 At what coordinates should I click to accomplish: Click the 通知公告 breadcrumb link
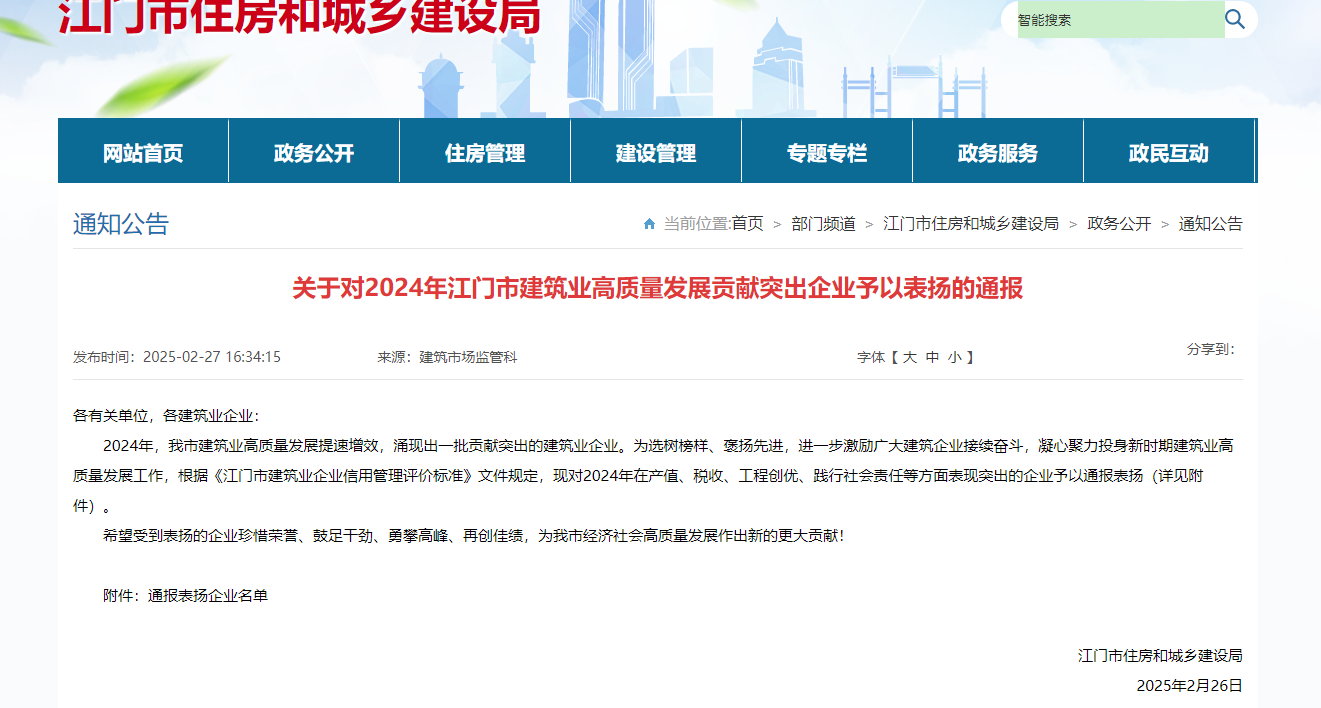[1210, 224]
